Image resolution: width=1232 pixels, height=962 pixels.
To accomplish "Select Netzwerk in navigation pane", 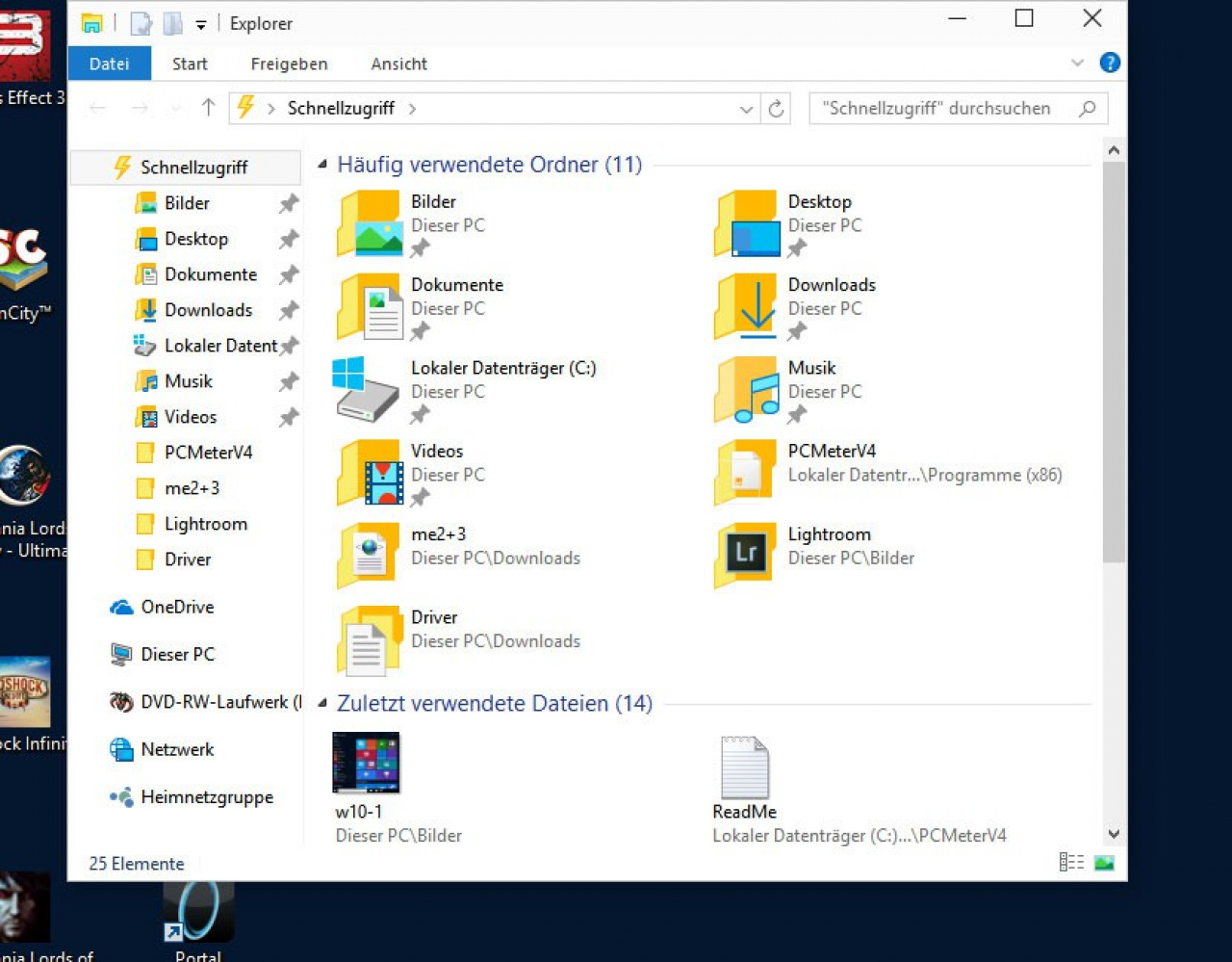I will [162, 749].
